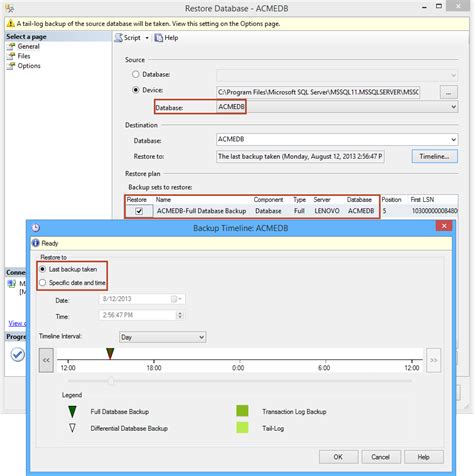Open Help in the Restore Database toolbar

166,38
